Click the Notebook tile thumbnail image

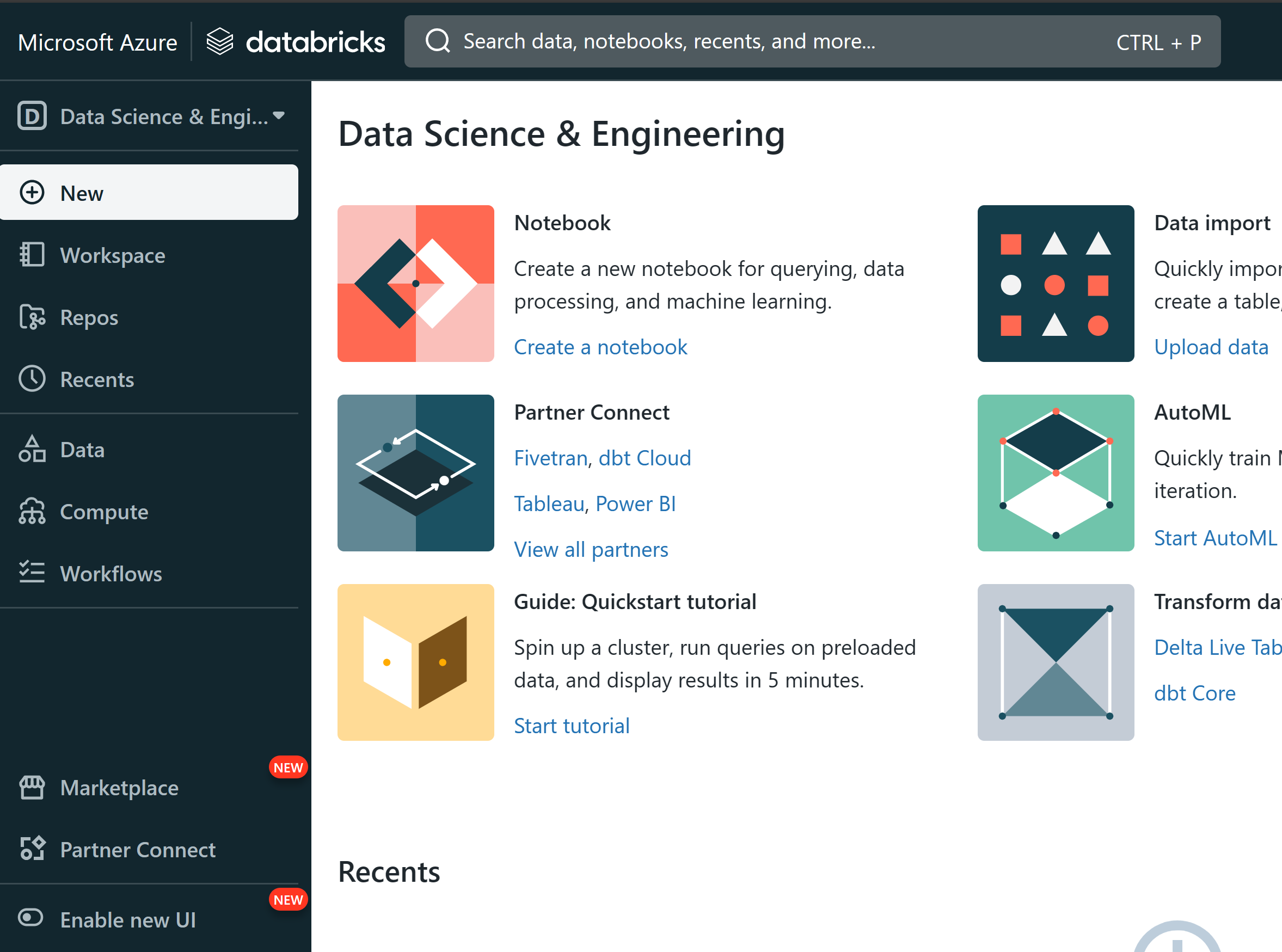coord(415,284)
